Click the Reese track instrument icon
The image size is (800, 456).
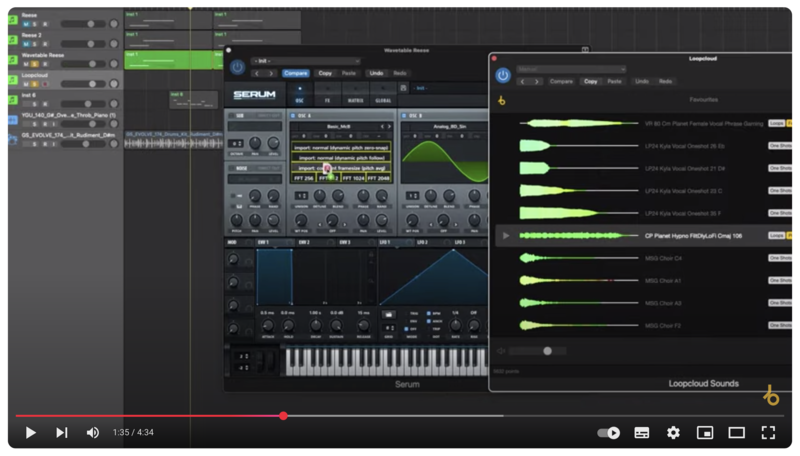[x=13, y=19]
